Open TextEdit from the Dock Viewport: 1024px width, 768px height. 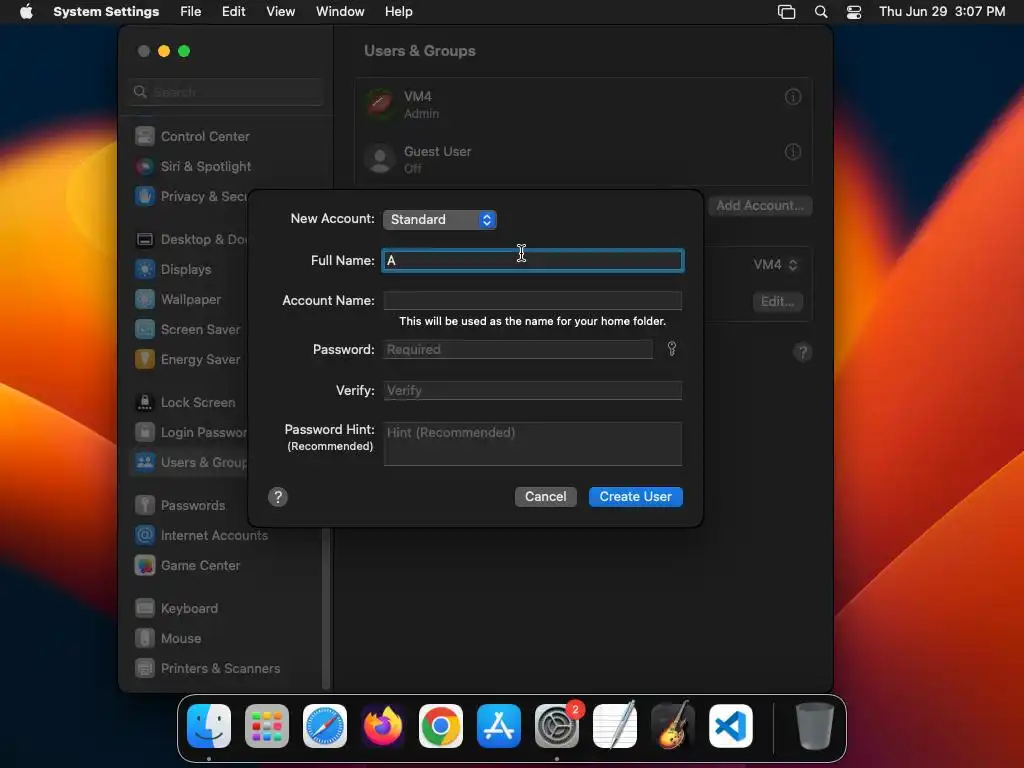pos(615,726)
